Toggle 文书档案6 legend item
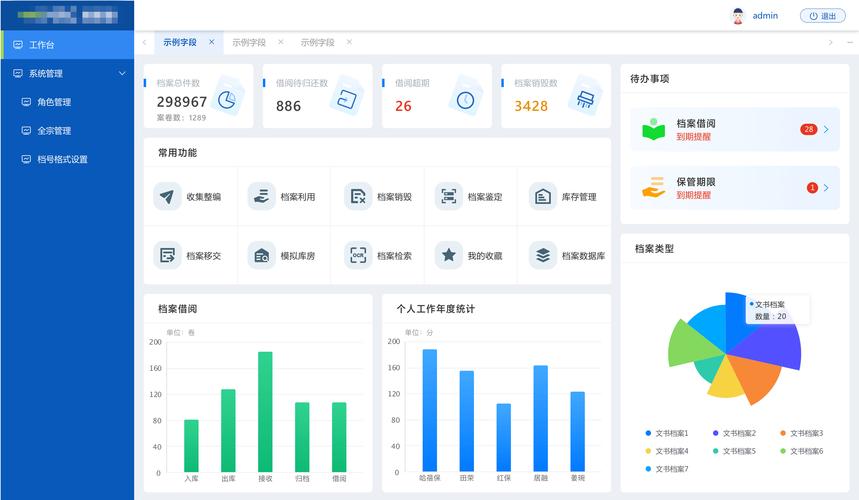This screenshot has height=500, width=859. (801, 451)
